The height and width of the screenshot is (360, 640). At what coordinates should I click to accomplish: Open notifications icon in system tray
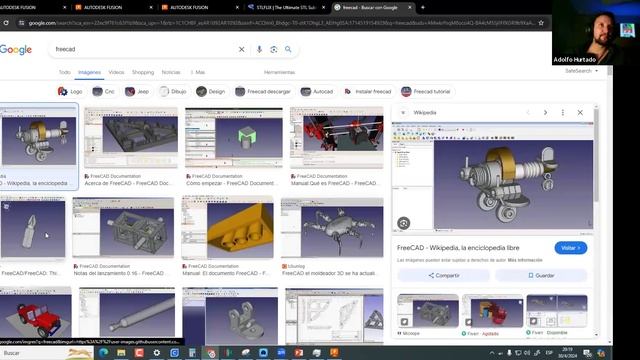(x=587, y=353)
